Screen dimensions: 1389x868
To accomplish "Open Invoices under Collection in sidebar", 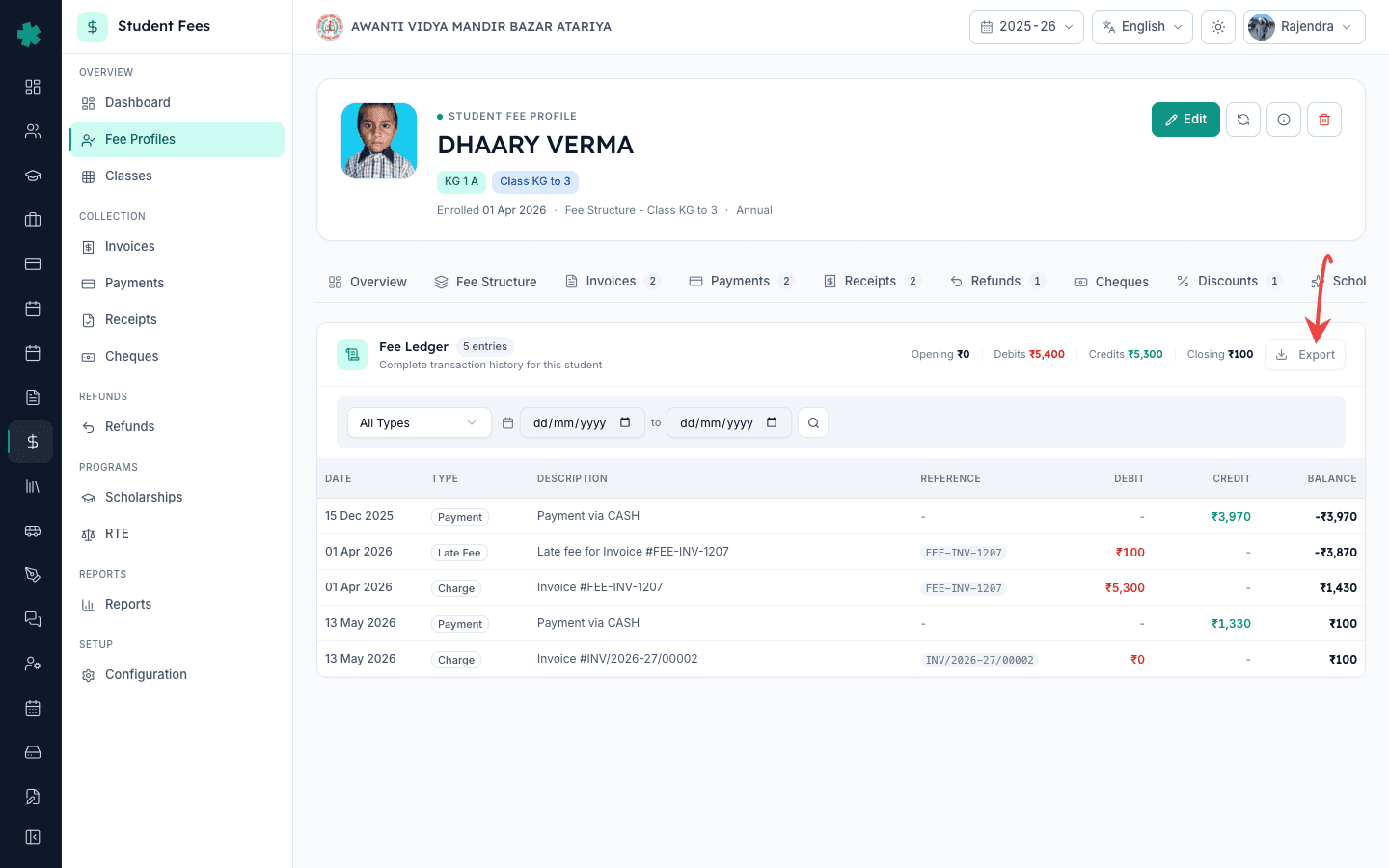I will tap(177, 247).
